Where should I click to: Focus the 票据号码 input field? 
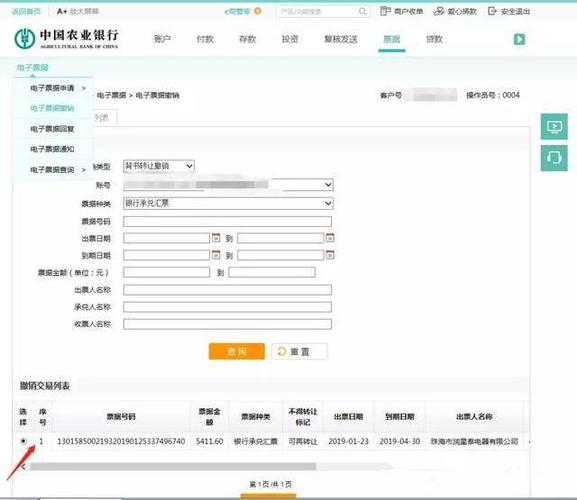(x=227, y=221)
